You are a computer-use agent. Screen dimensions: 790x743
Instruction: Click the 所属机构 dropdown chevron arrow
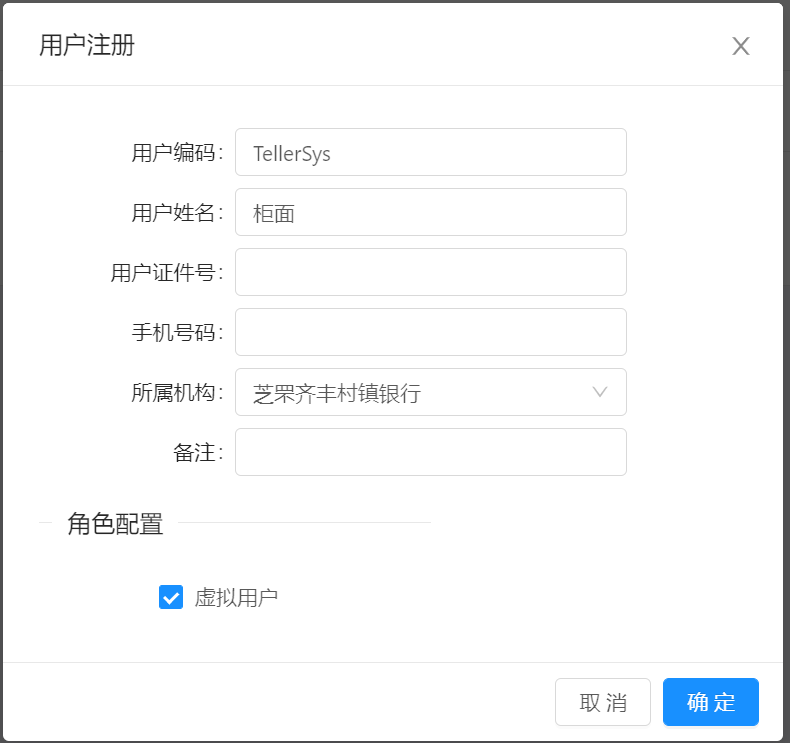point(600,392)
